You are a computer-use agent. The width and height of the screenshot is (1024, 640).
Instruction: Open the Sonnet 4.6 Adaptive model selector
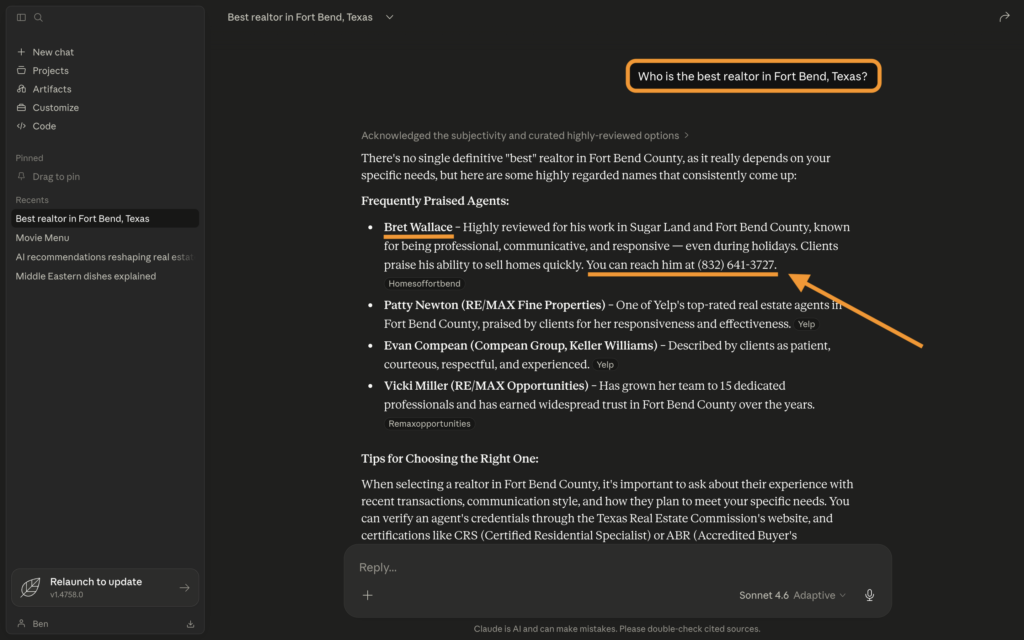792,595
